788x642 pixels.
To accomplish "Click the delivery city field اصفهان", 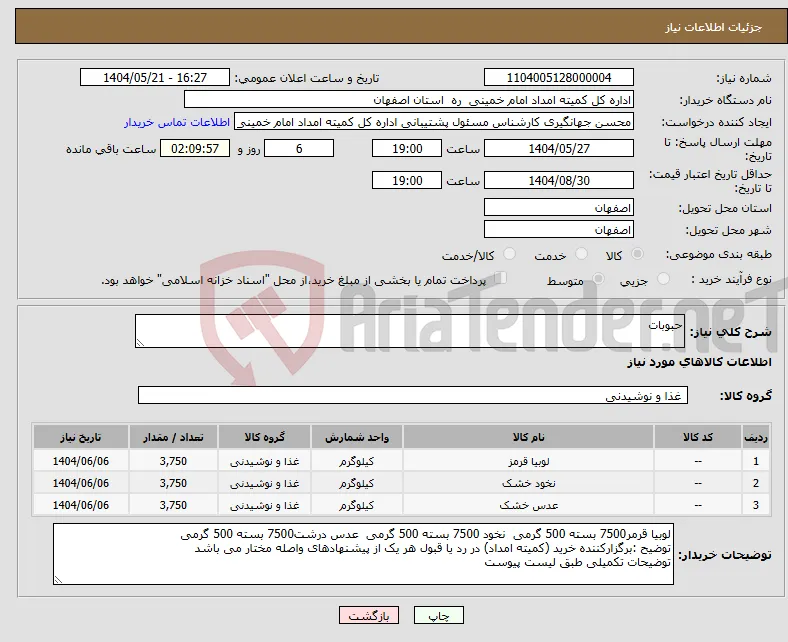I will coord(558,230).
